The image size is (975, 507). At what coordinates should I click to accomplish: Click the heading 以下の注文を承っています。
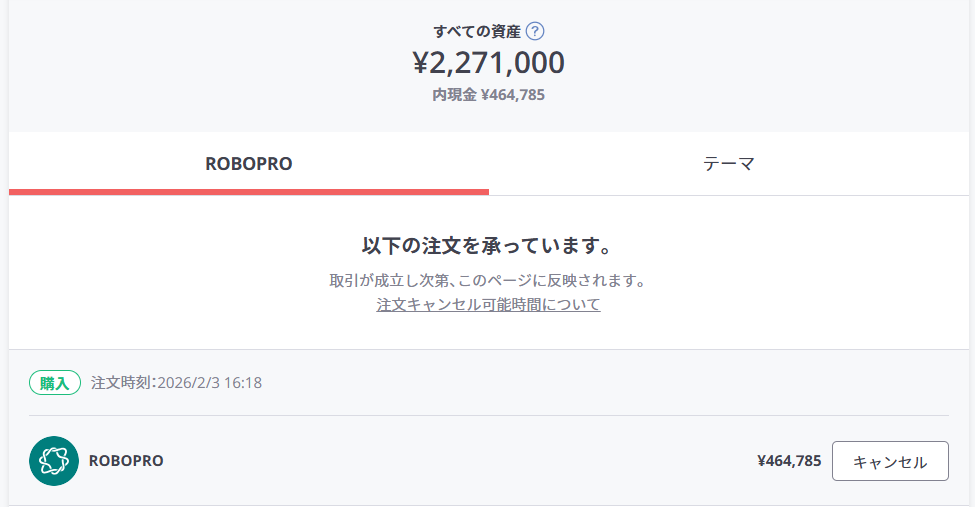click(x=488, y=245)
